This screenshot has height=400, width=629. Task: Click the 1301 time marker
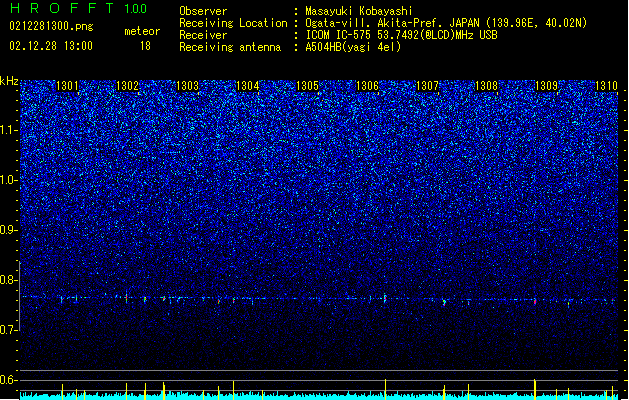(x=67, y=86)
